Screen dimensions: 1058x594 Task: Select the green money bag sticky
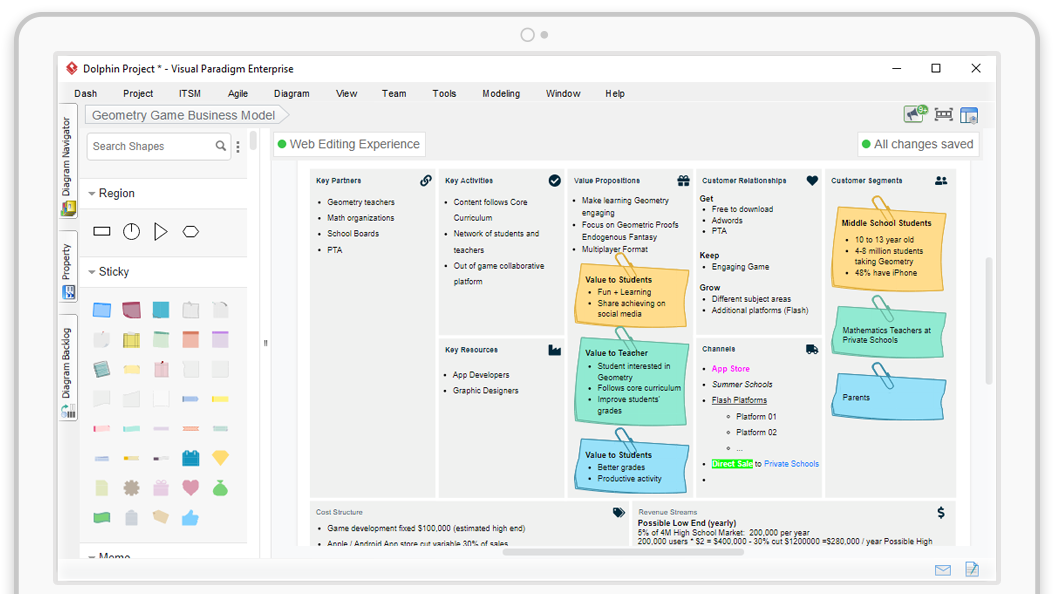(x=220, y=488)
